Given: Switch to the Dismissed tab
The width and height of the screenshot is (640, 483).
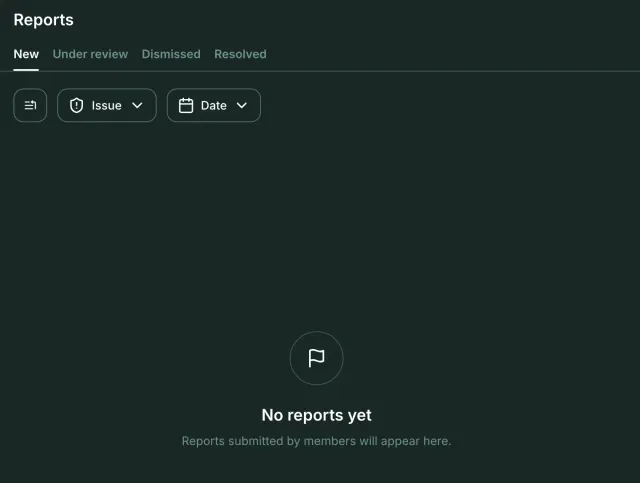Looking at the screenshot, I should (171, 54).
